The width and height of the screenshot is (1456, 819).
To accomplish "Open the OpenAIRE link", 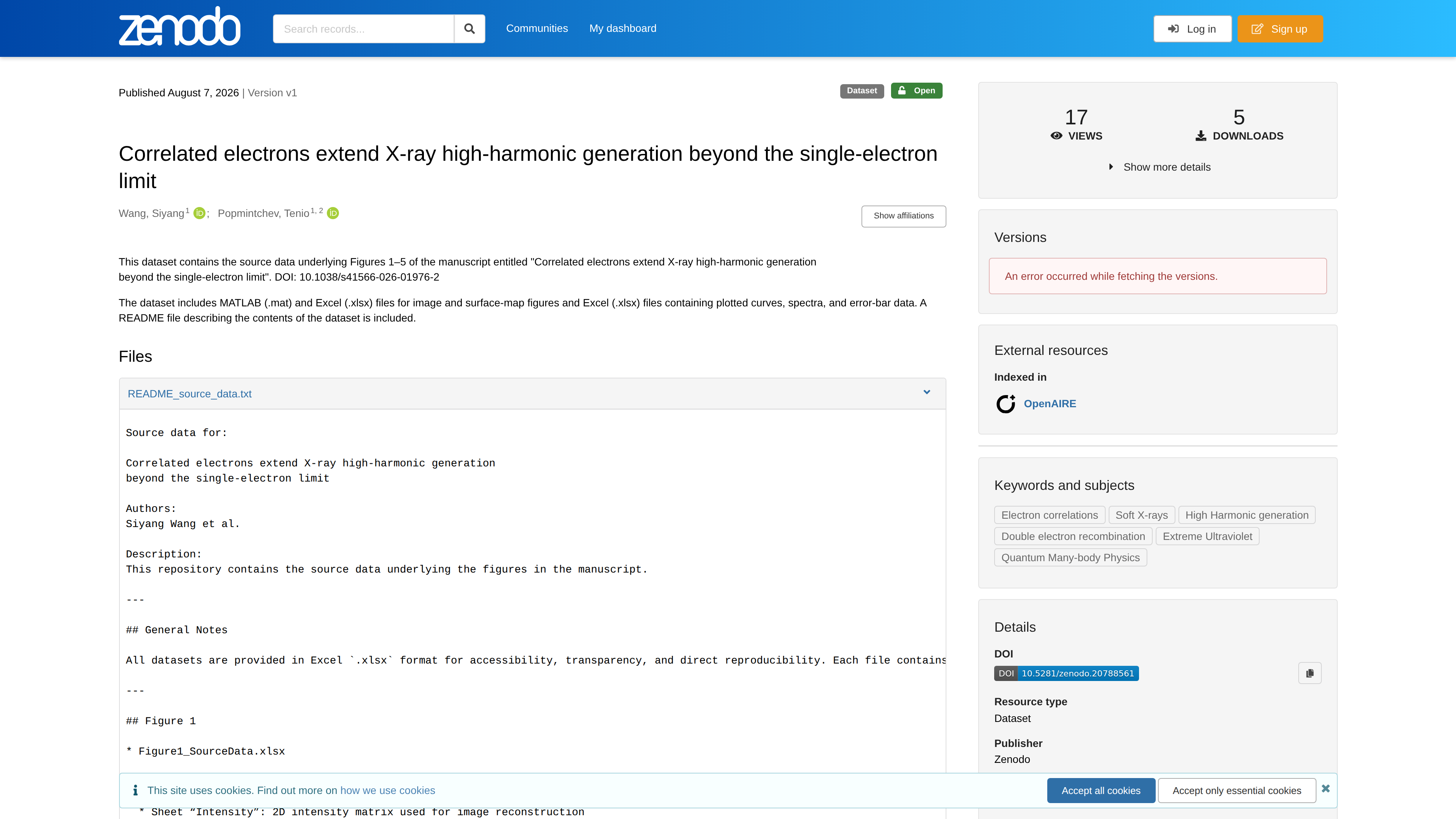I will [1050, 403].
